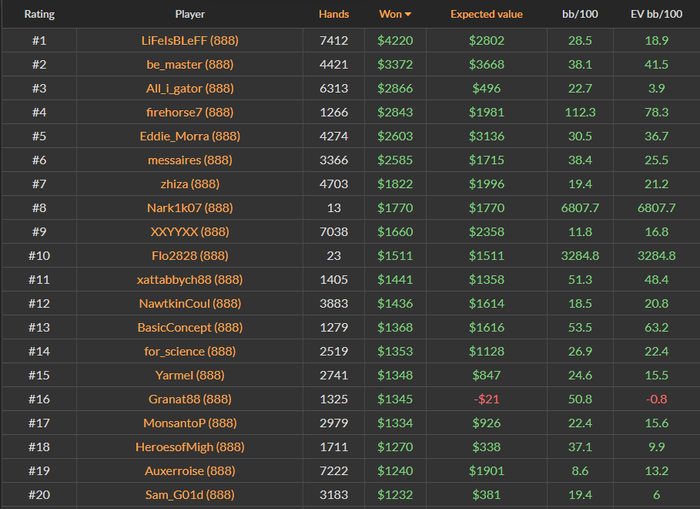The width and height of the screenshot is (700, 509).
Task: Open player LiFeIsBLeFF (888) profile
Action: 189,40
